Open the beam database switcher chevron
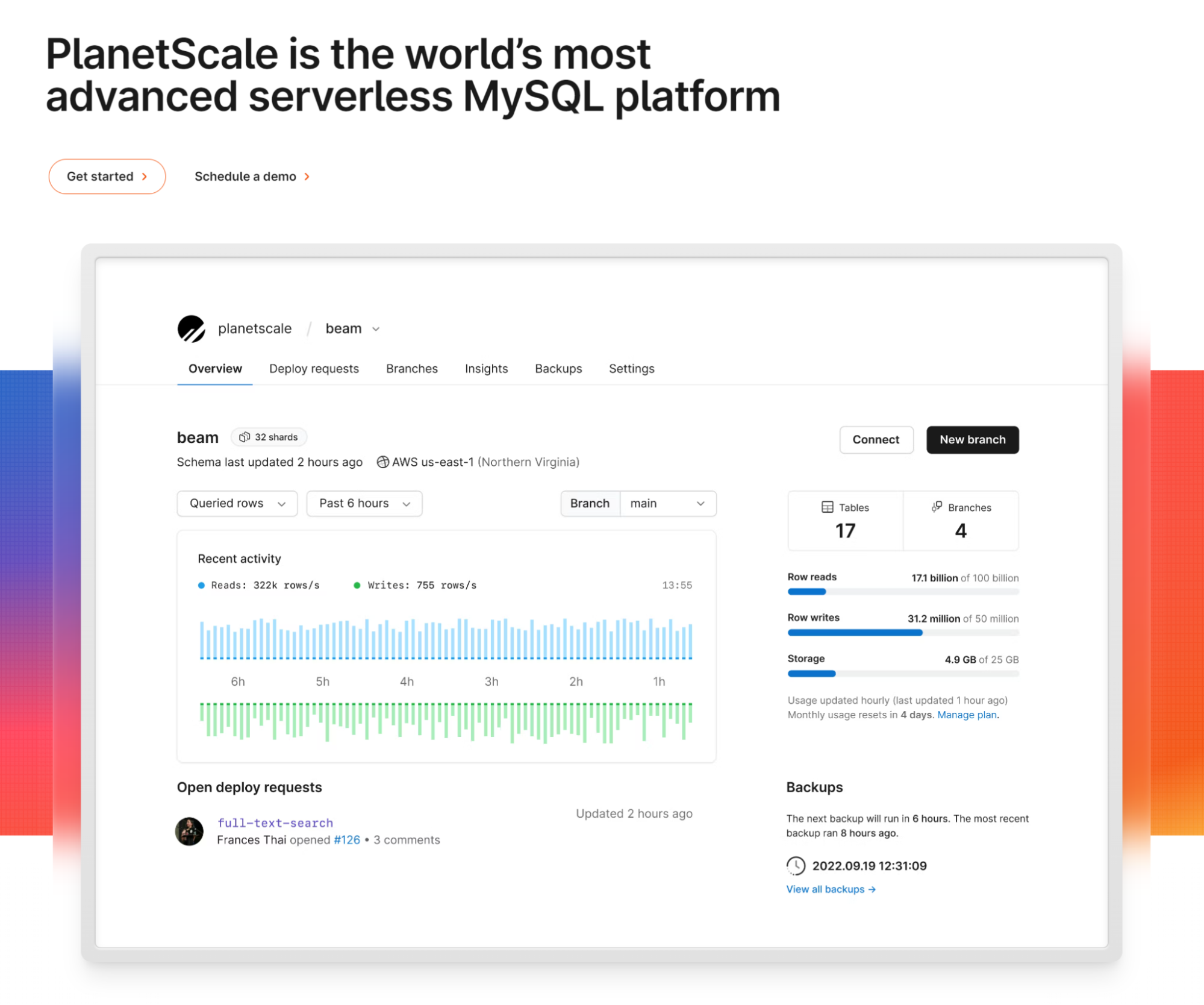The image size is (1204, 1005). [376, 329]
